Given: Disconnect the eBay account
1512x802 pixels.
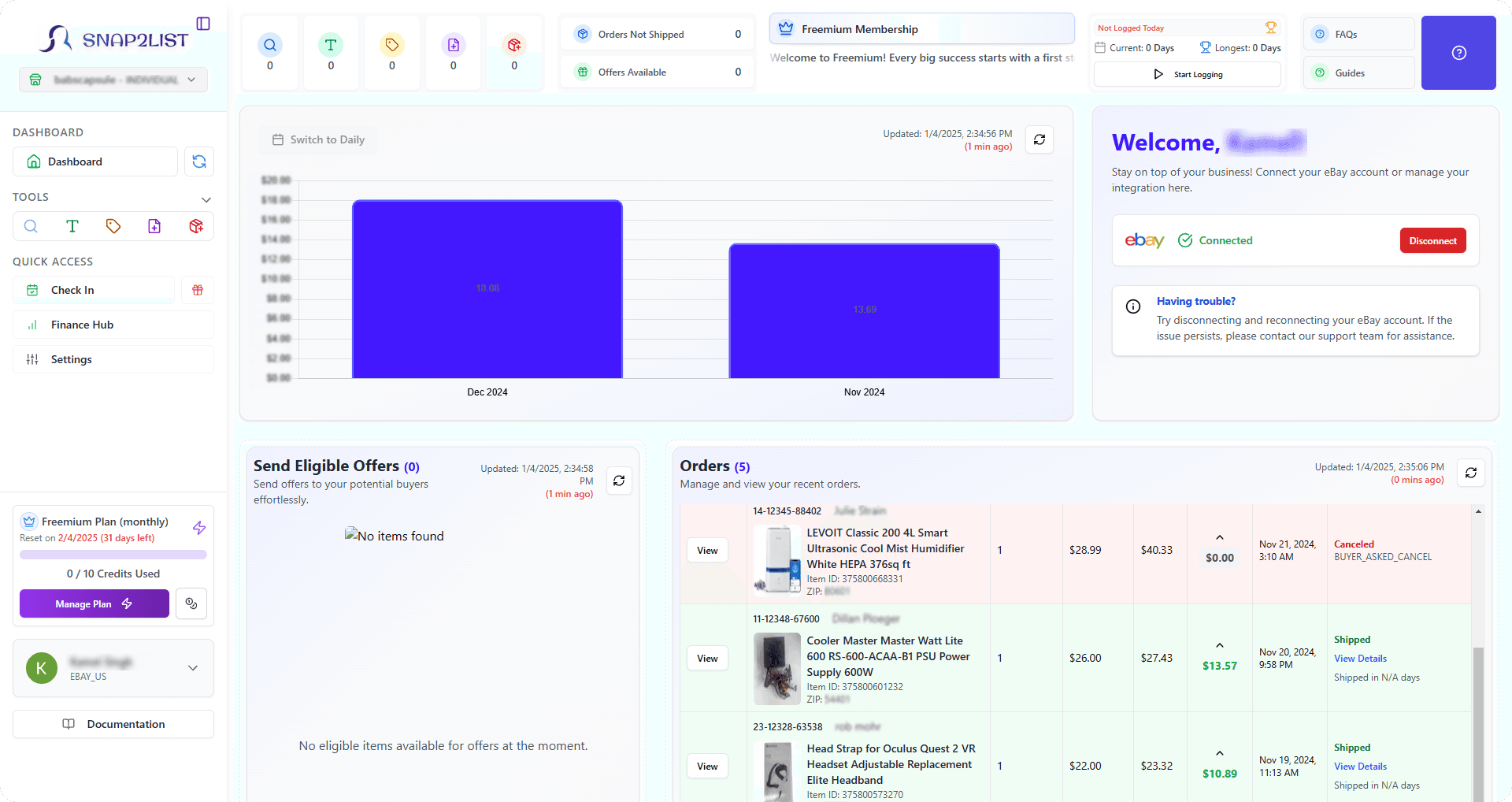Looking at the screenshot, I should (1432, 241).
